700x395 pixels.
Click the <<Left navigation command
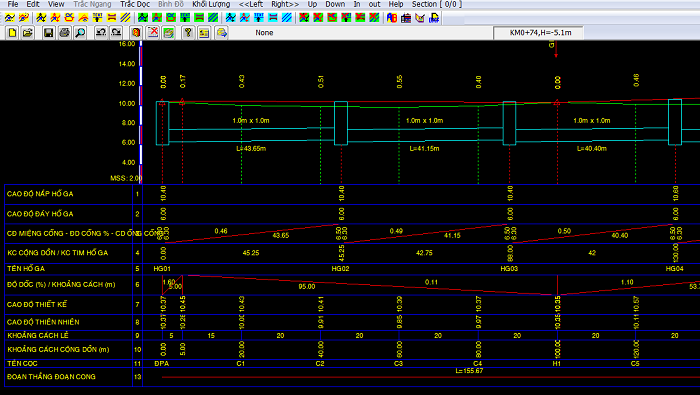pyautogui.click(x=251, y=4)
